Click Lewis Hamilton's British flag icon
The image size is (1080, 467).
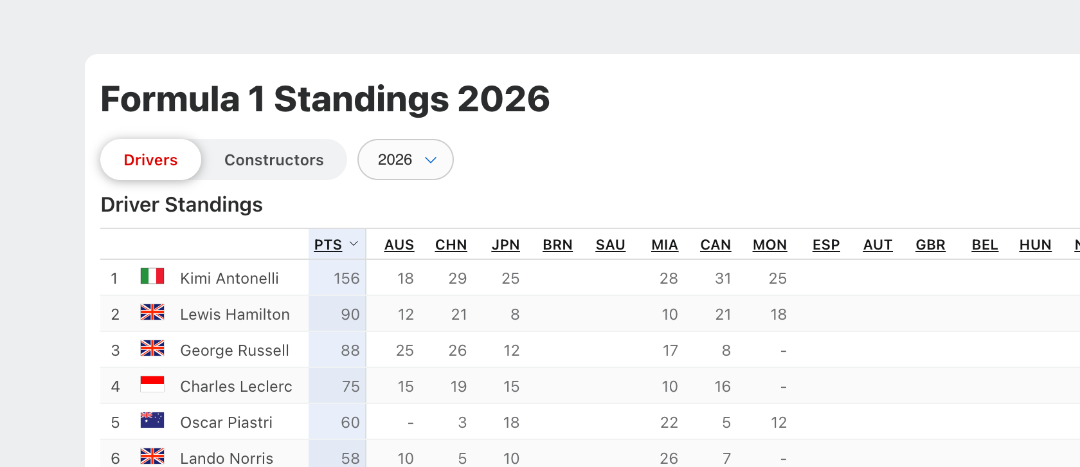pos(152,312)
